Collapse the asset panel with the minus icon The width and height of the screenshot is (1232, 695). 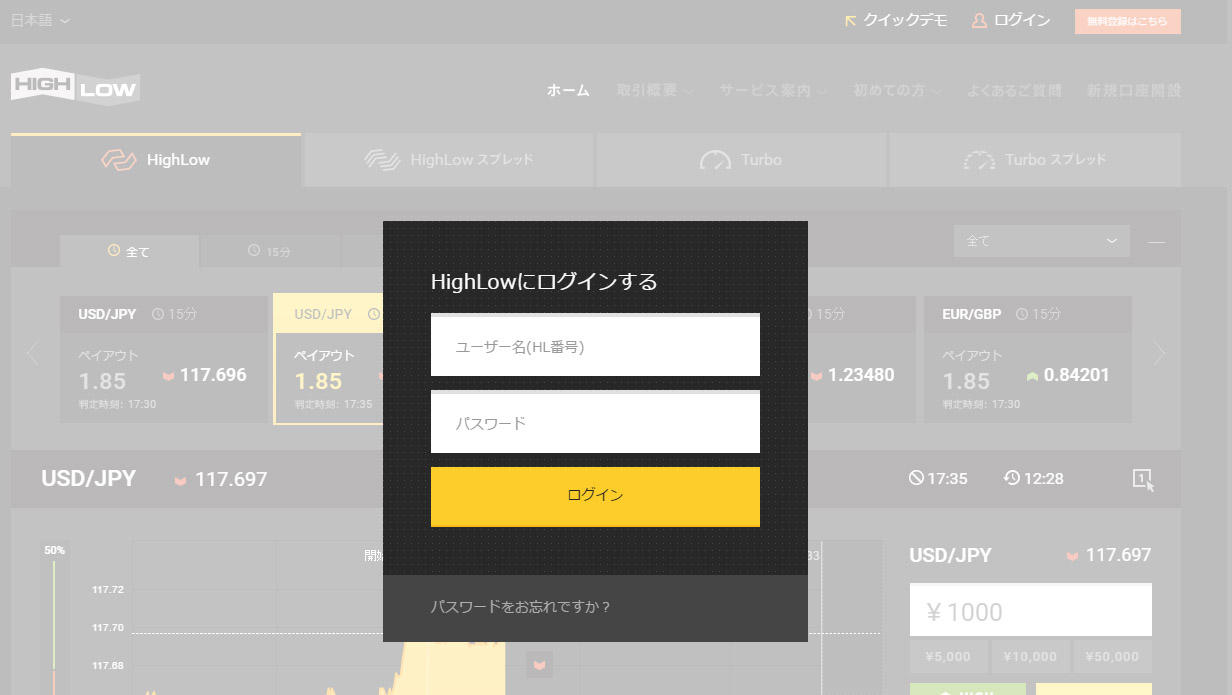pyautogui.click(x=1156, y=242)
